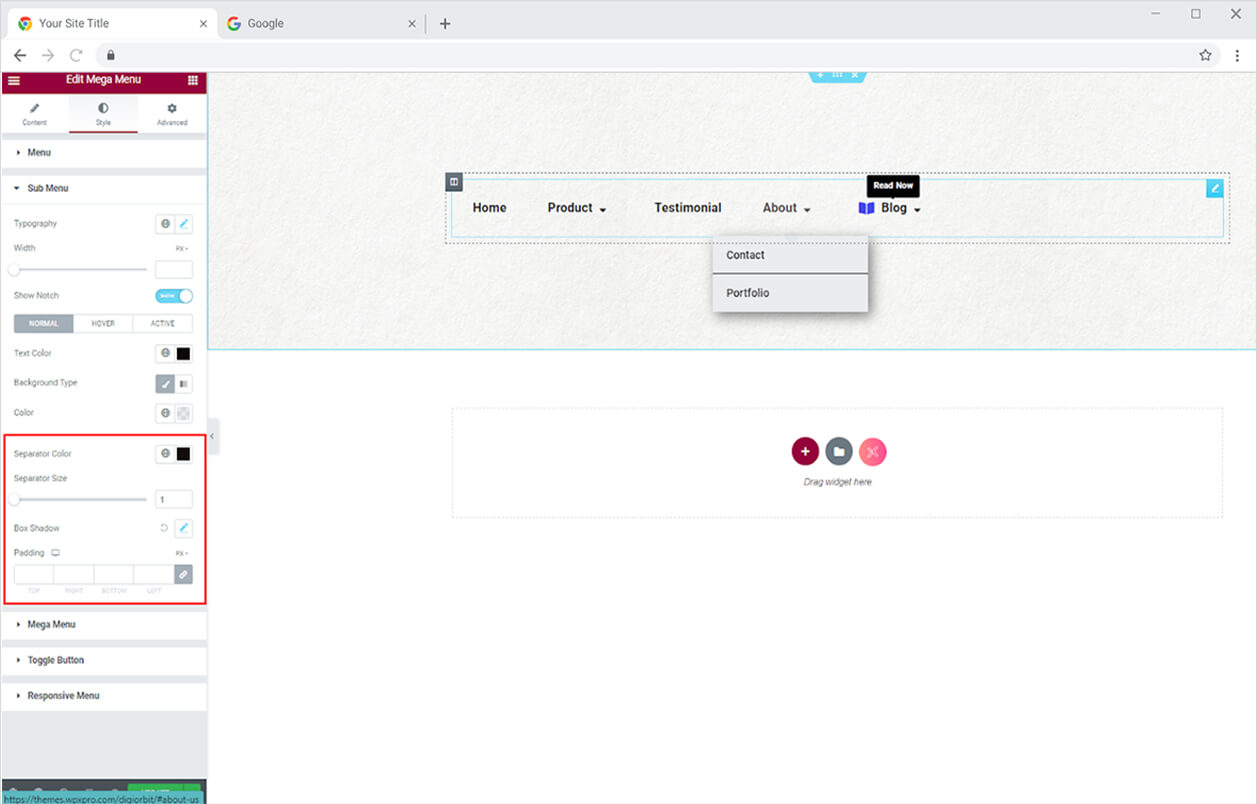Click the Typography edit pencil icon

[x=184, y=224]
